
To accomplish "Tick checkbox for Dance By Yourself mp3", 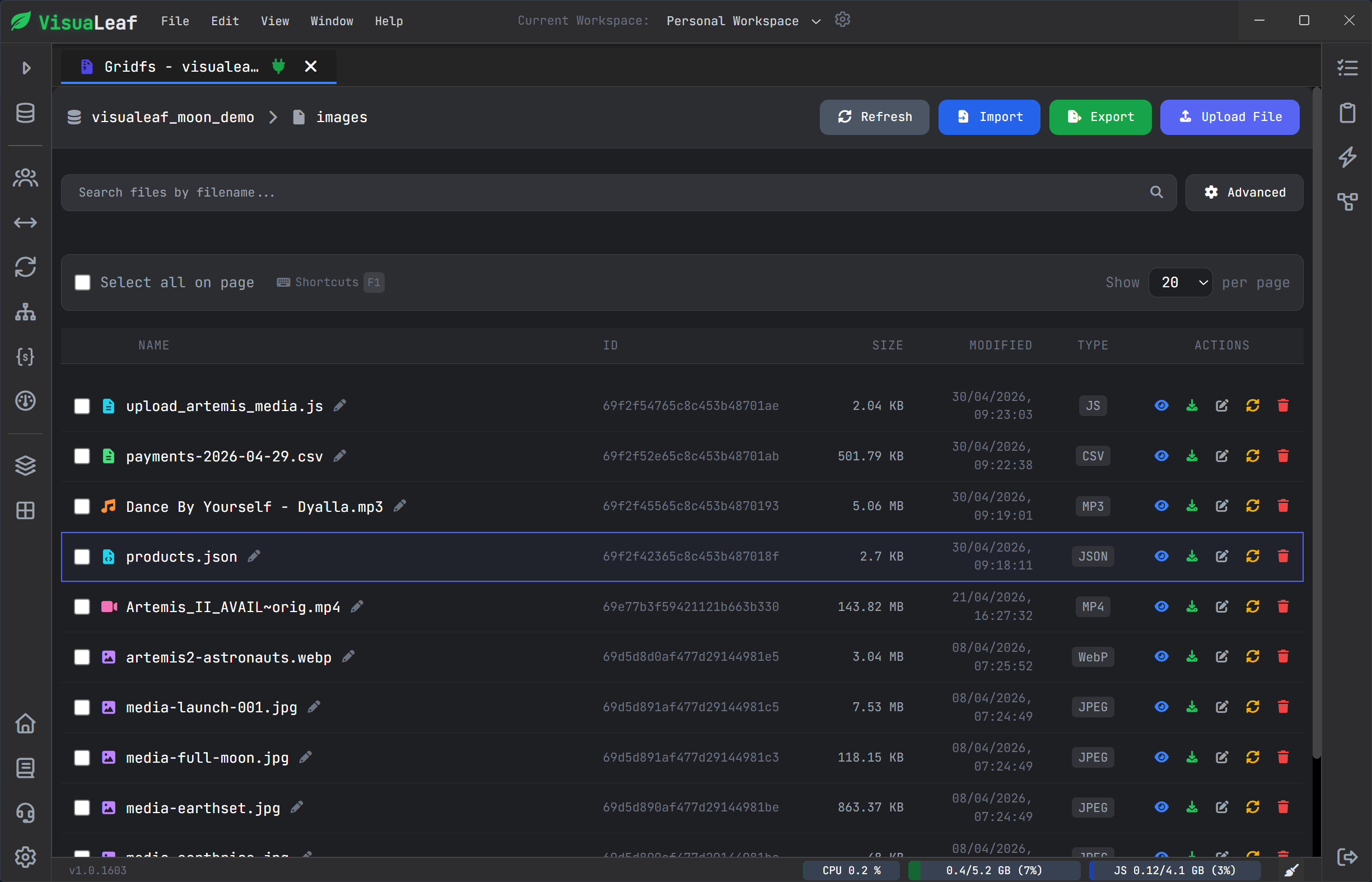I will [82, 506].
